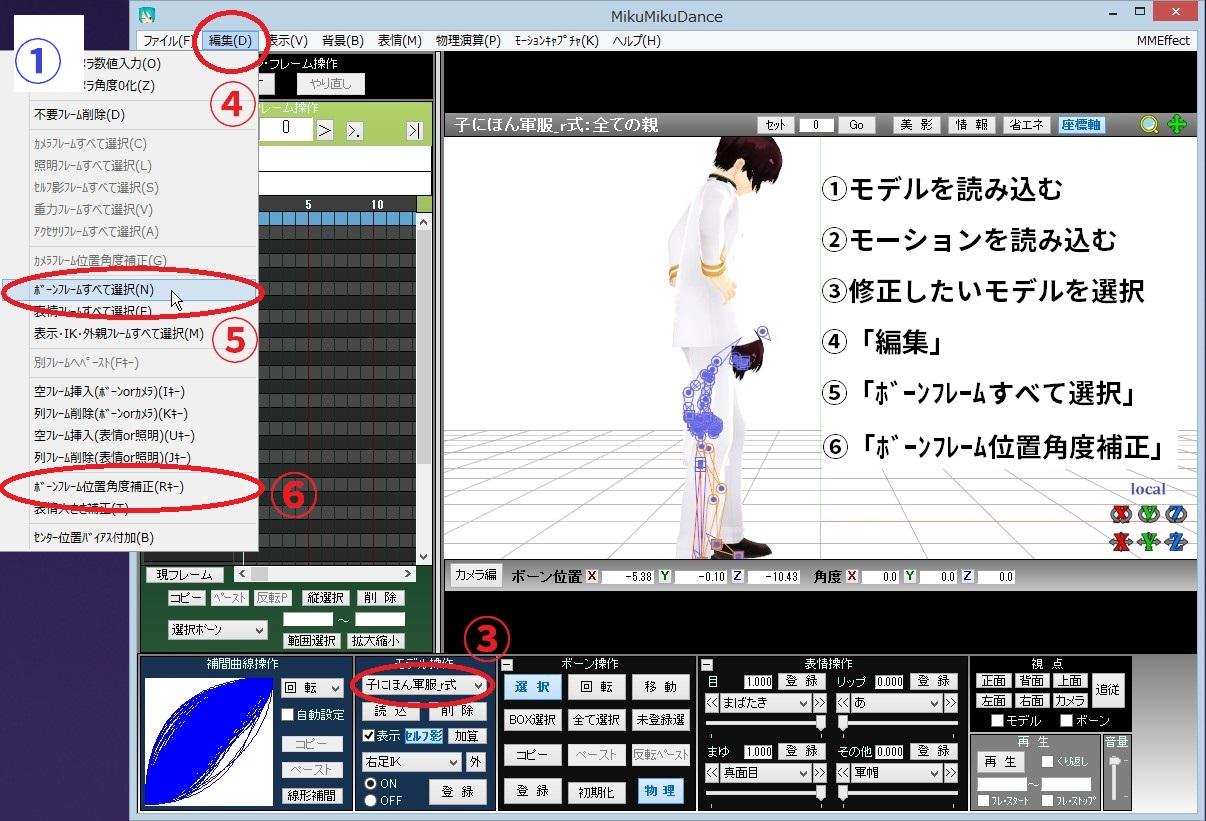Open the 右足IK dropdown
The width and height of the screenshot is (1206, 821).
411,762
